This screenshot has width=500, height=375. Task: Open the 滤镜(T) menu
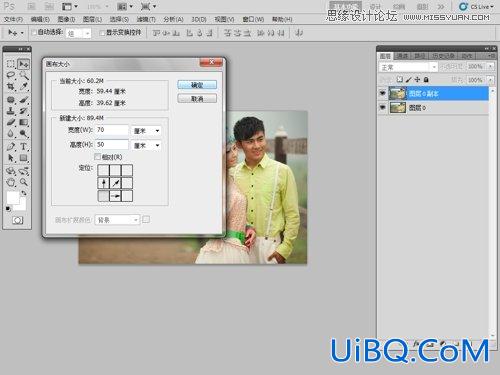click(146, 19)
